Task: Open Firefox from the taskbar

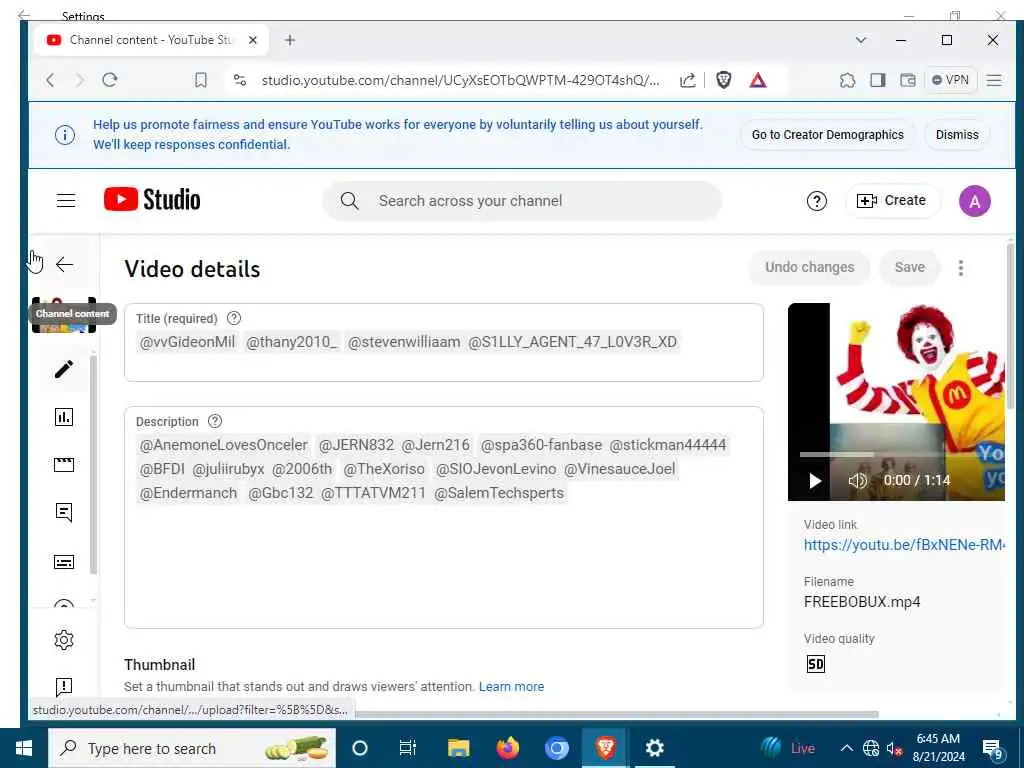Action: pyautogui.click(x=507, y=748)
